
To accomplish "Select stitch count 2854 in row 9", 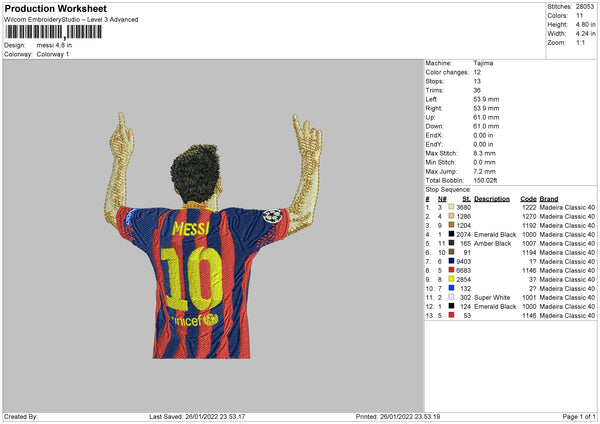I will (463, 279).
